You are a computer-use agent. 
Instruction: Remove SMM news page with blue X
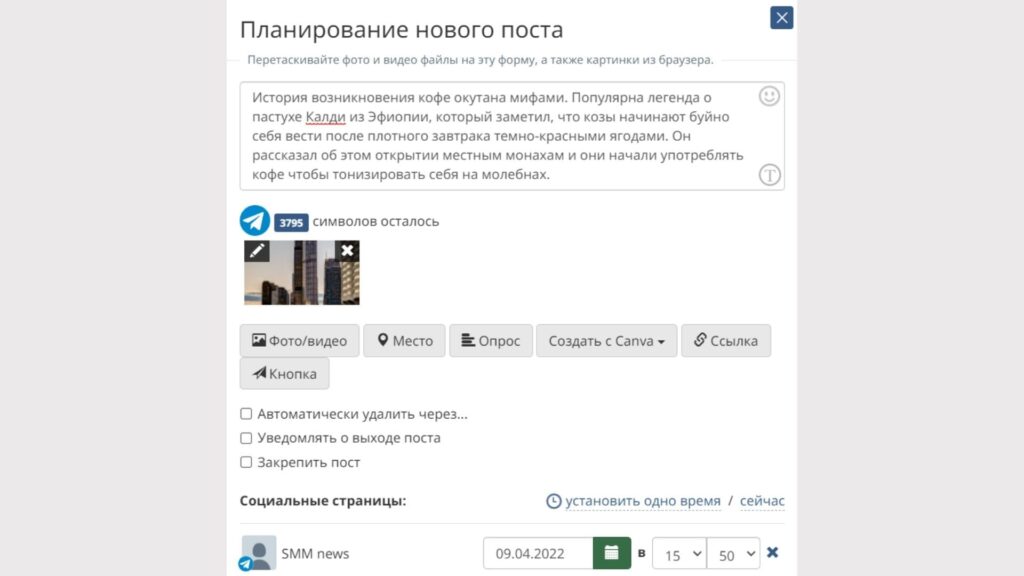(772, 553)
